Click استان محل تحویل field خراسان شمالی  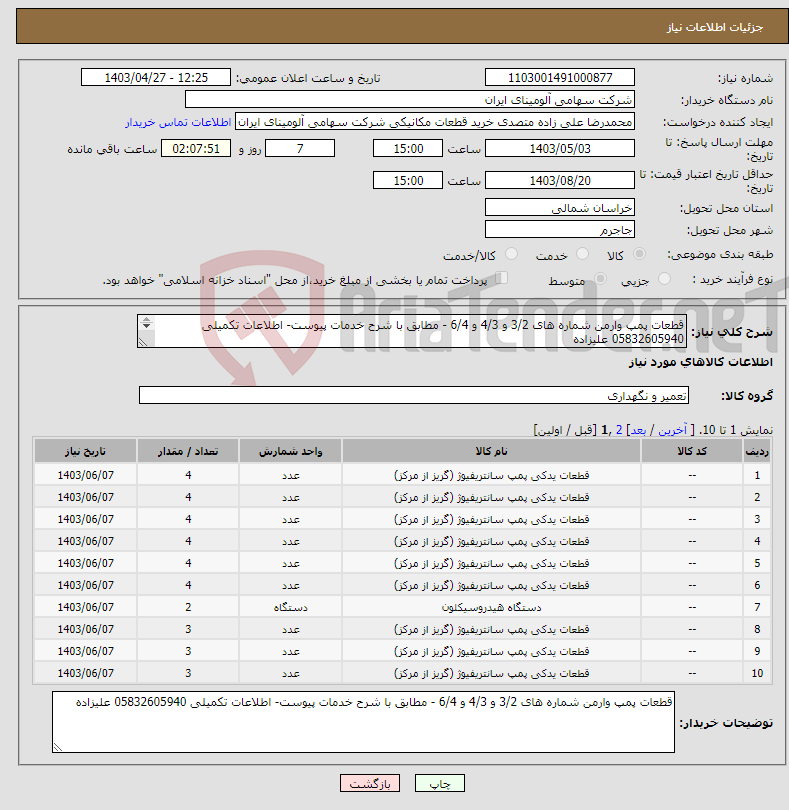(560, 208)
